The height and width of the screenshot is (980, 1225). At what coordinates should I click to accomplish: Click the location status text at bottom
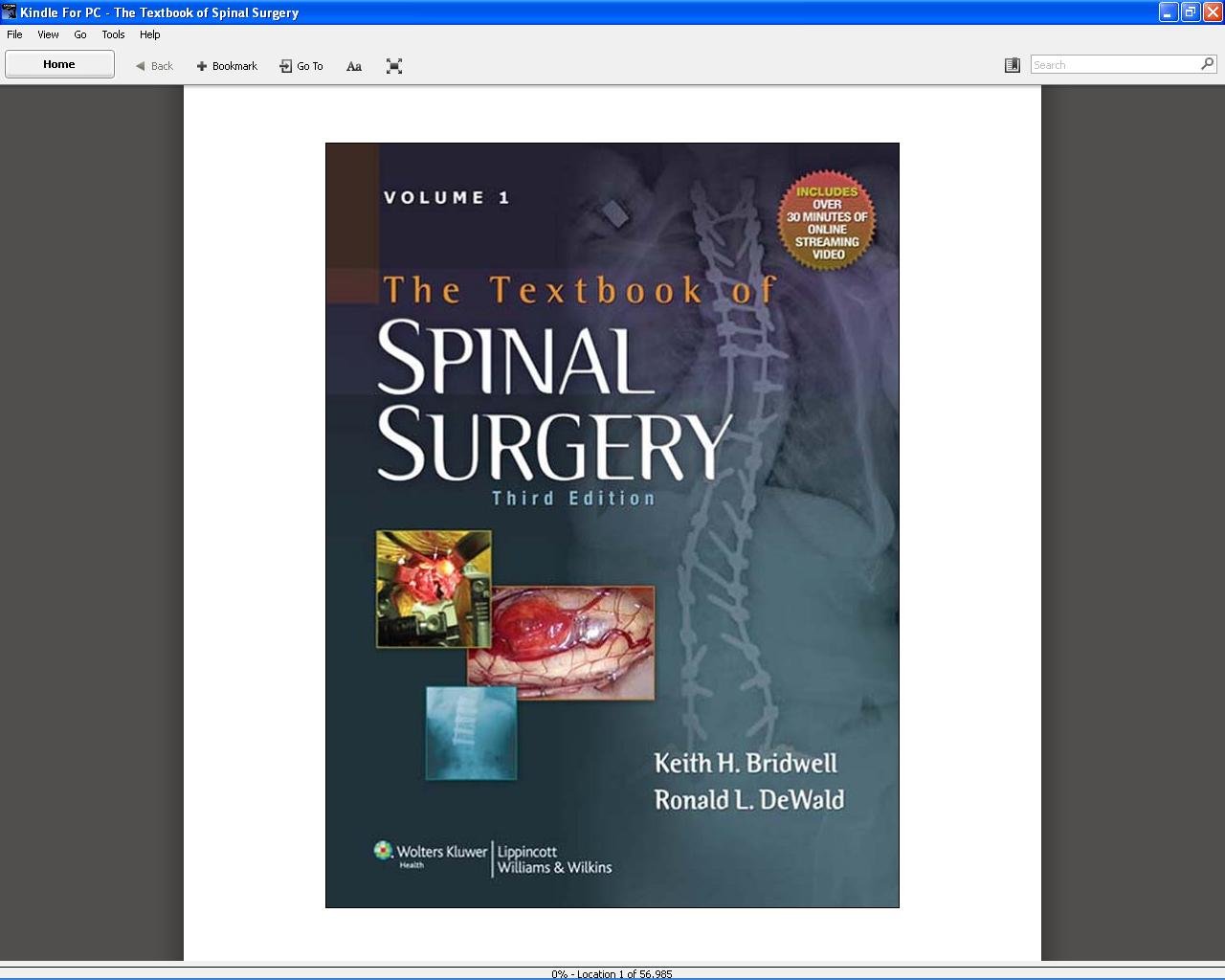click(x=612, y=973)
